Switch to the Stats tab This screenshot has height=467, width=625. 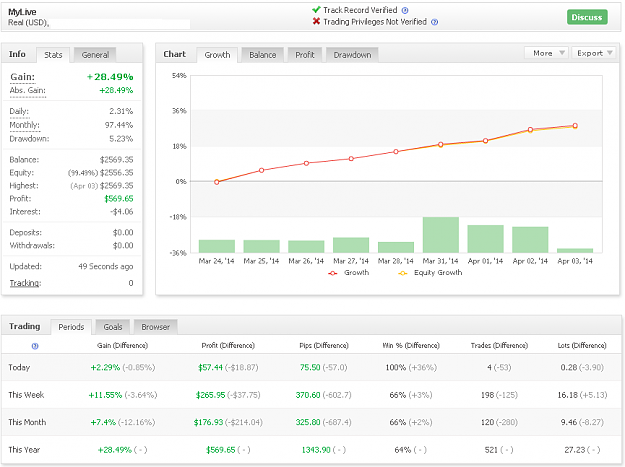(x=53, y=55)
